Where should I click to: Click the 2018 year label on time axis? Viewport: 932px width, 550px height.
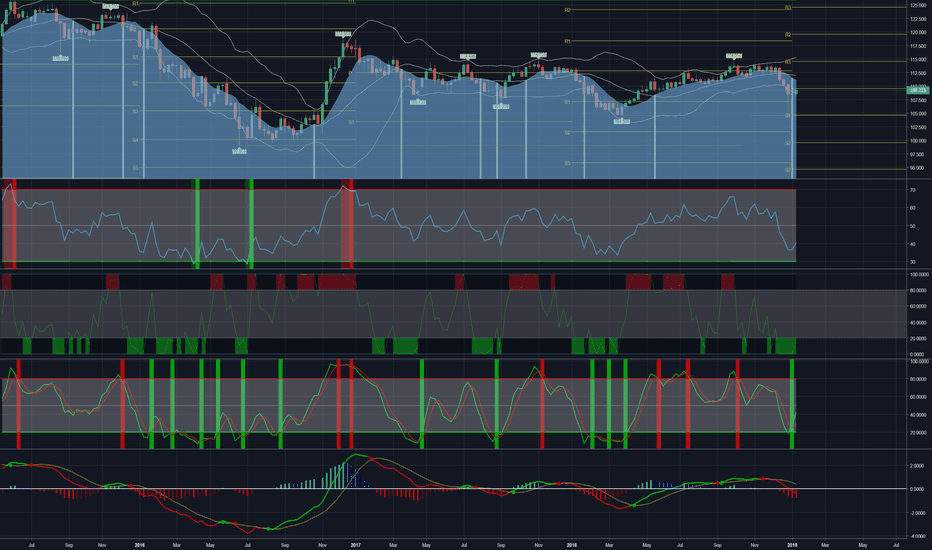pyautogui.click(x=572, y=545)
